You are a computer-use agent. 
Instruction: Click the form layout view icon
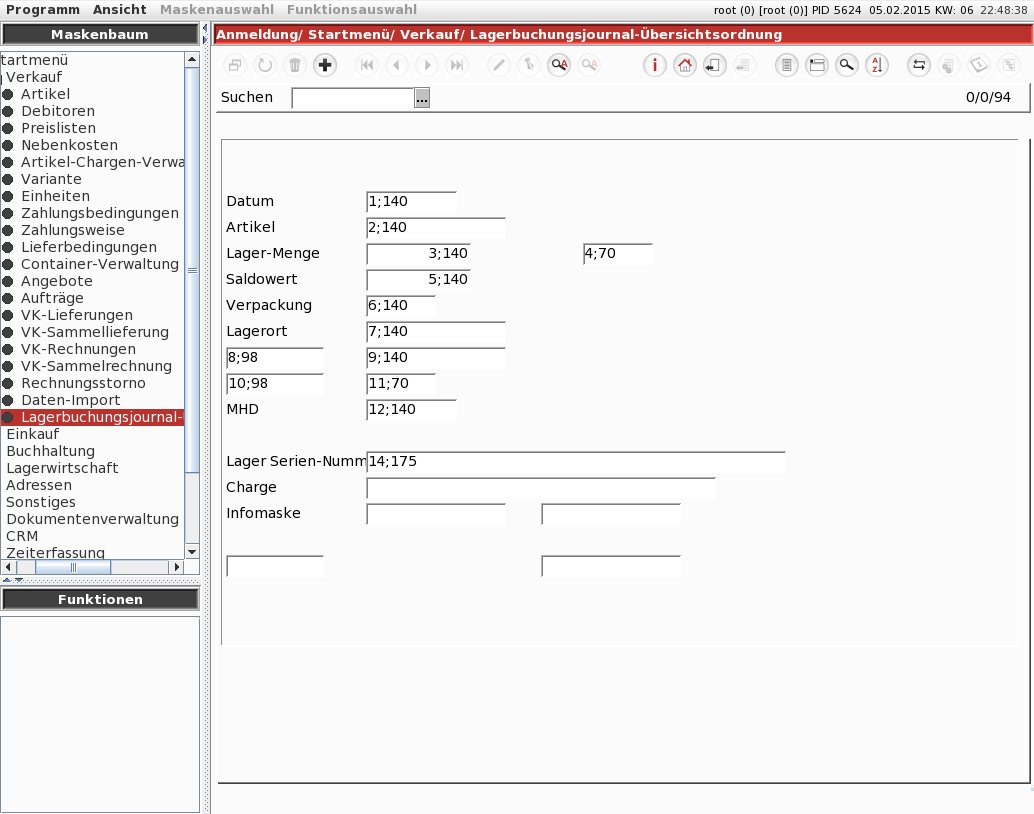(x=816, y=65)
